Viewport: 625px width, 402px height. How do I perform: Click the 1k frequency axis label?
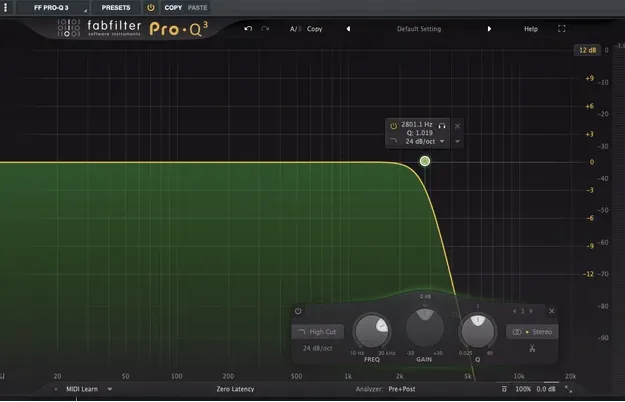(x=348, y=376)
